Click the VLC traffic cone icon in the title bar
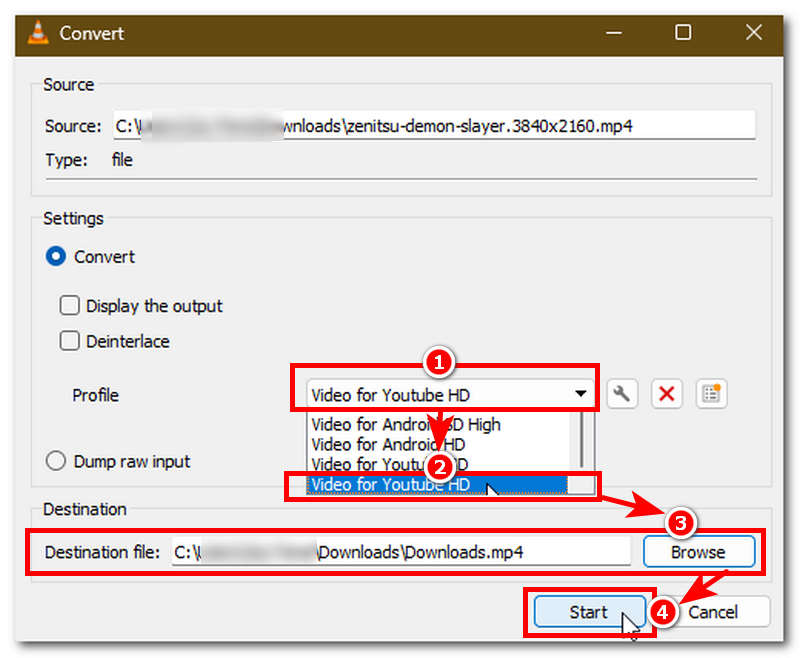The height and width of the screenshot is (658, 800). coord(36,33)
